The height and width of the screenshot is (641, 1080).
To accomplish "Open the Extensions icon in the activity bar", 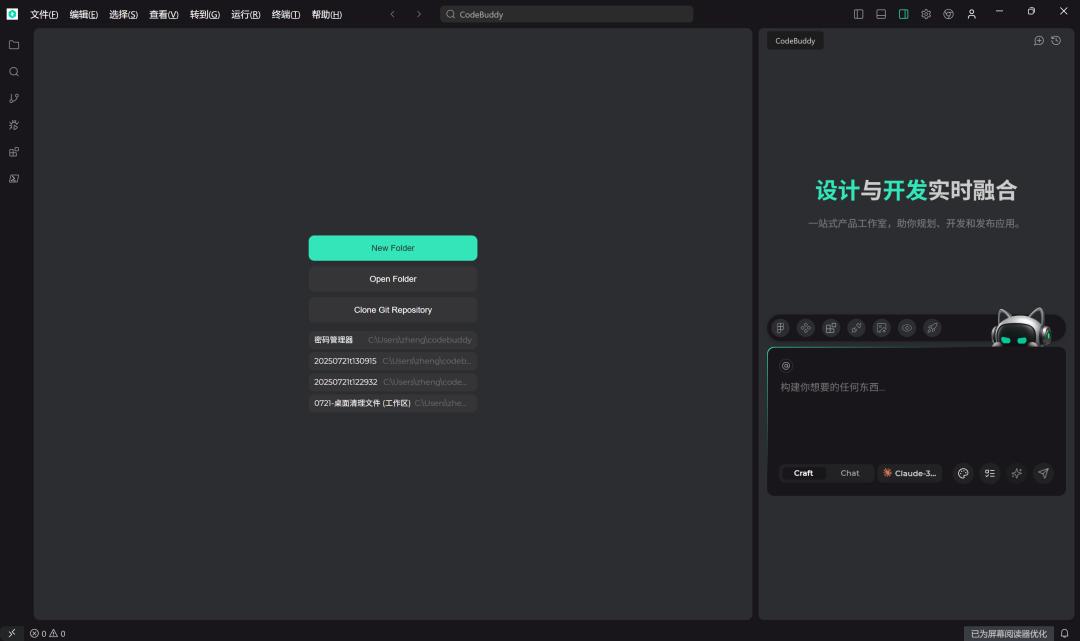I will click(x=14, y=152).
